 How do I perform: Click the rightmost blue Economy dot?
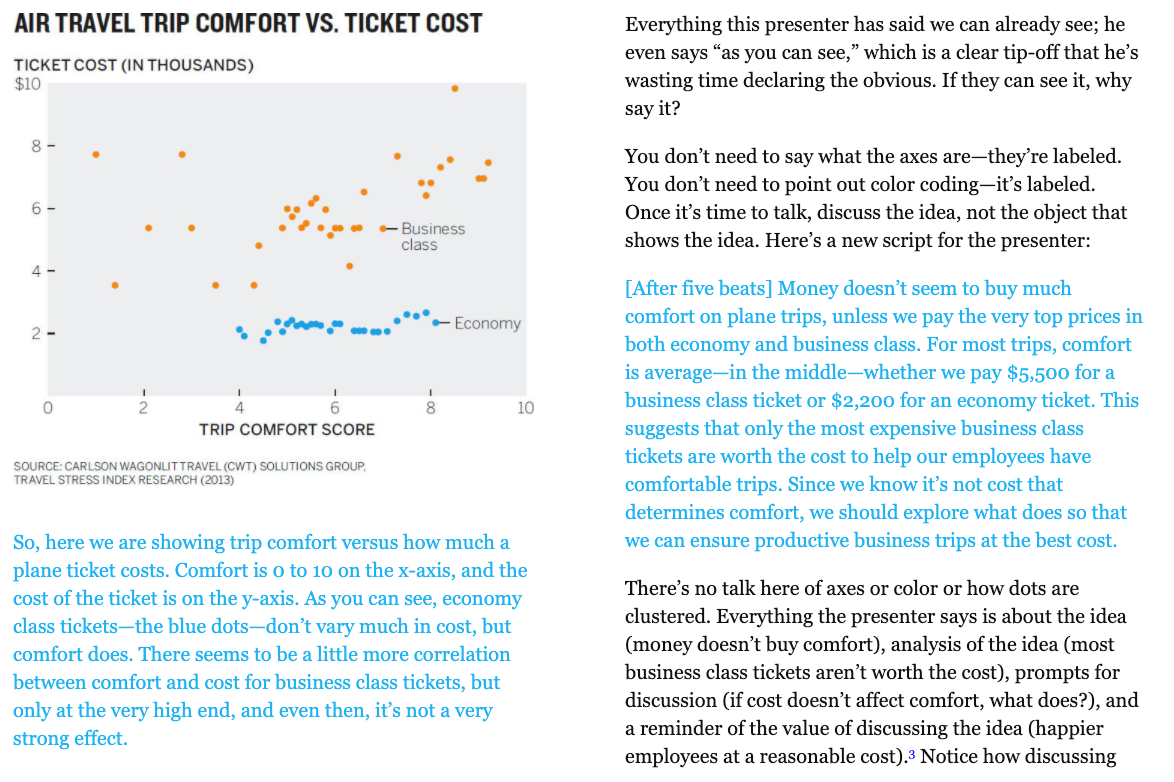(x=436, y=322)
